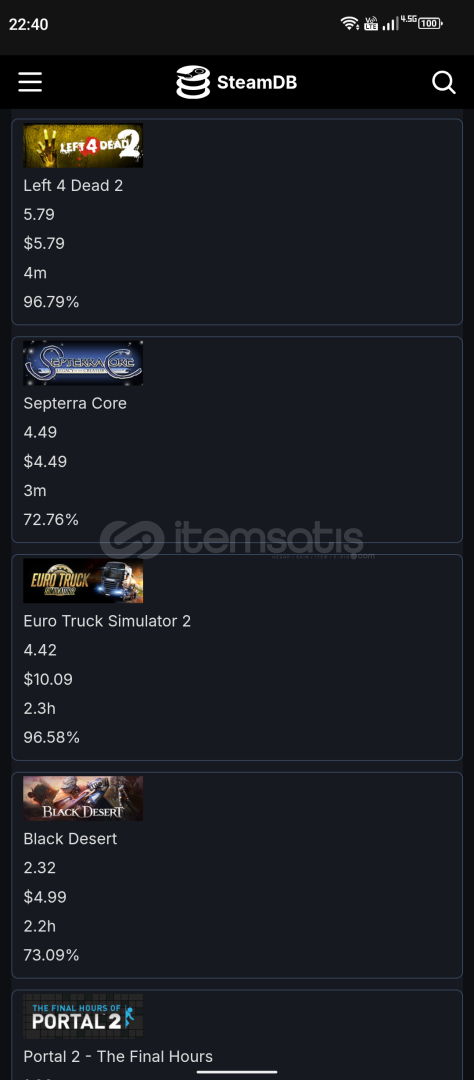The width and height of the screenshot is (474, 1080).
Task: Open the hamburger navigation menu
Action: (30, 83)
